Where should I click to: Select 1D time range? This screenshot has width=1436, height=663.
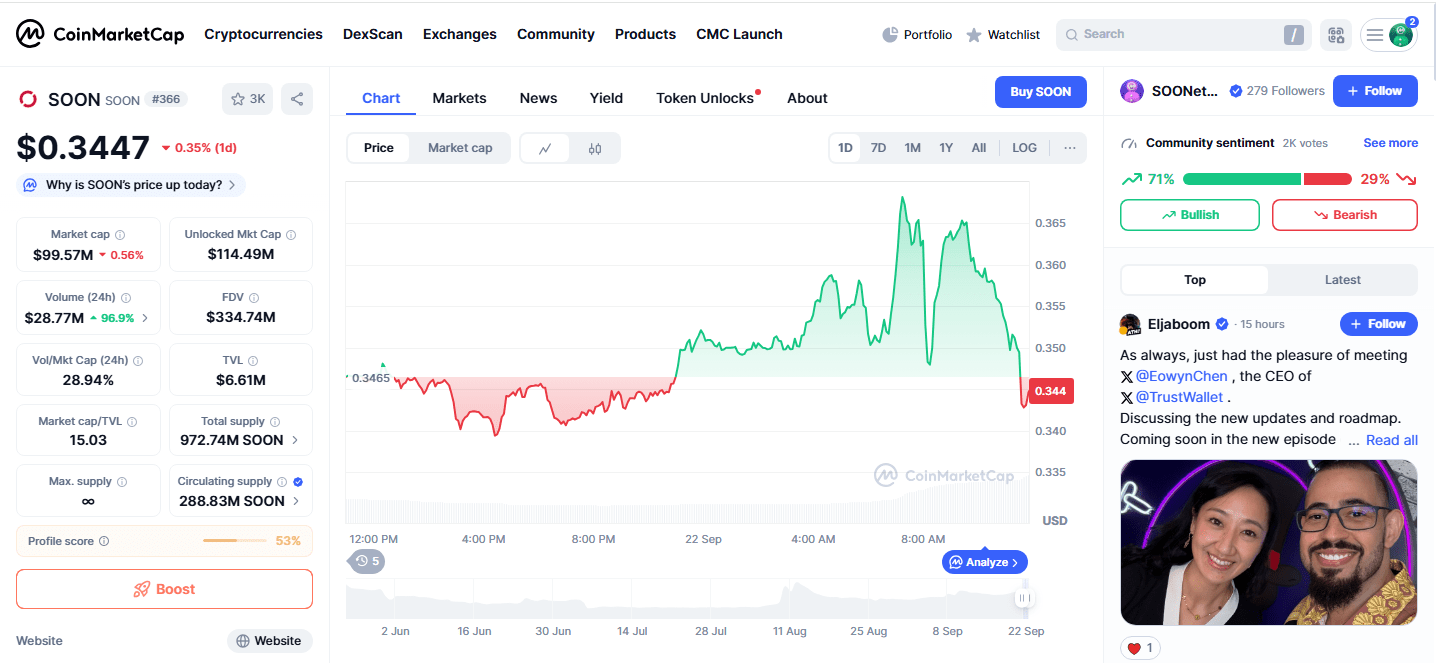(845, 148)
